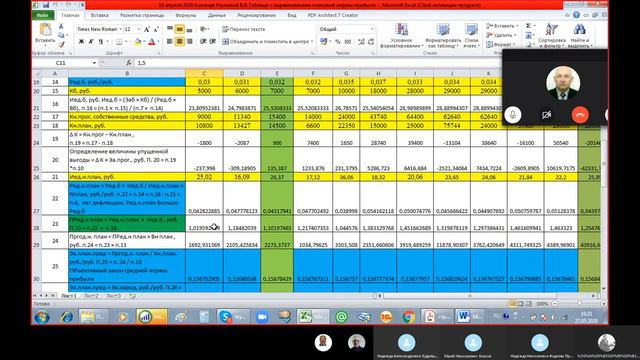The width and height of the screenshot is (640, 360).
Task: Toggle top vertical alignment
Action: pyautogui.click(x=170, y=29)
